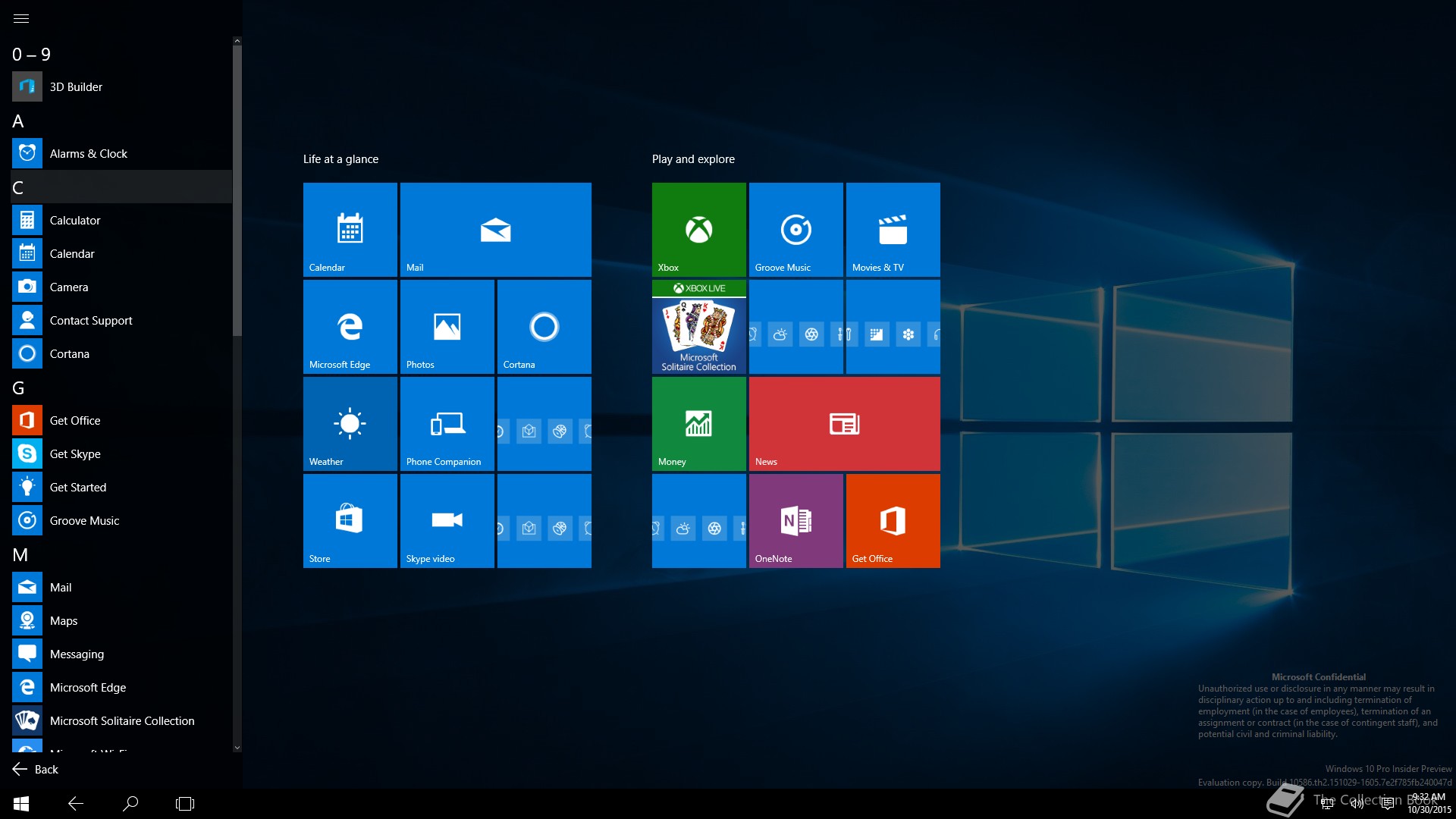
Task: Click the Life at a glance group title
Action: click(340, 159)
